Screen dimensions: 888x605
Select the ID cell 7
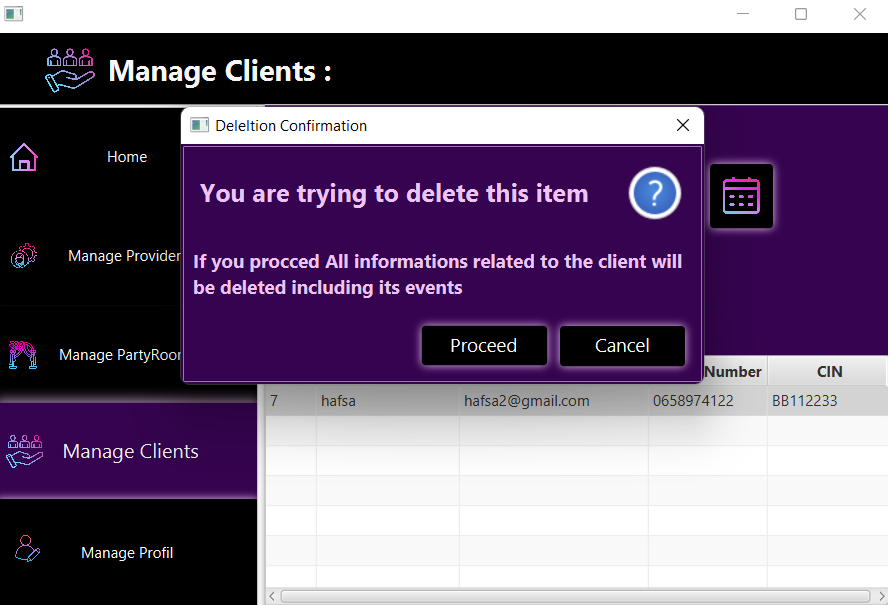(291, 401)
